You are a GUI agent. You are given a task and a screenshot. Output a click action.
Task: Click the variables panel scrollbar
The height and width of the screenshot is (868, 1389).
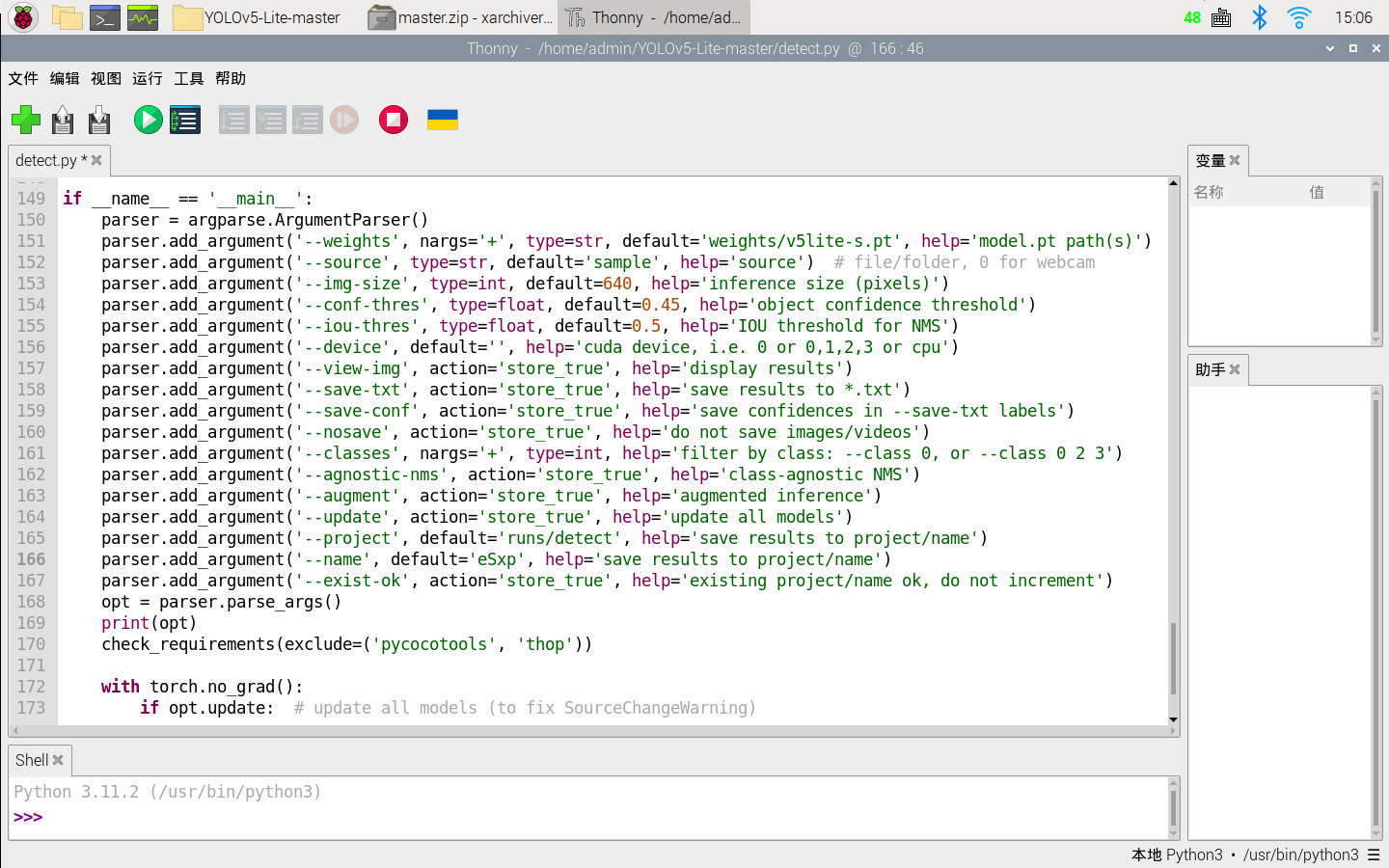click(x=1376, y=260)
